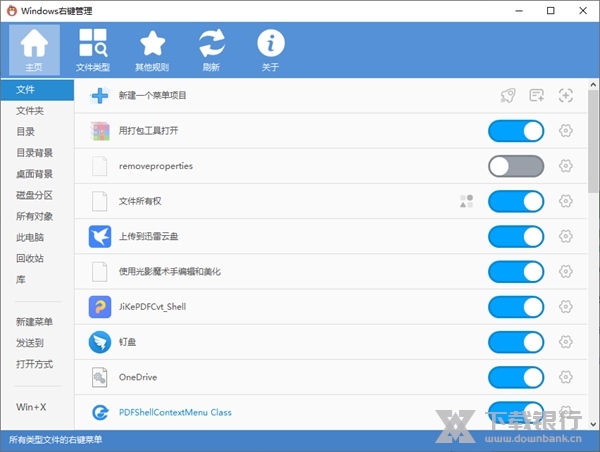The height and width of the screenshot is (452, 600).
Task: Open settings gear for JiKePDFCvt_Shell
Action: (x=566, y=307)
